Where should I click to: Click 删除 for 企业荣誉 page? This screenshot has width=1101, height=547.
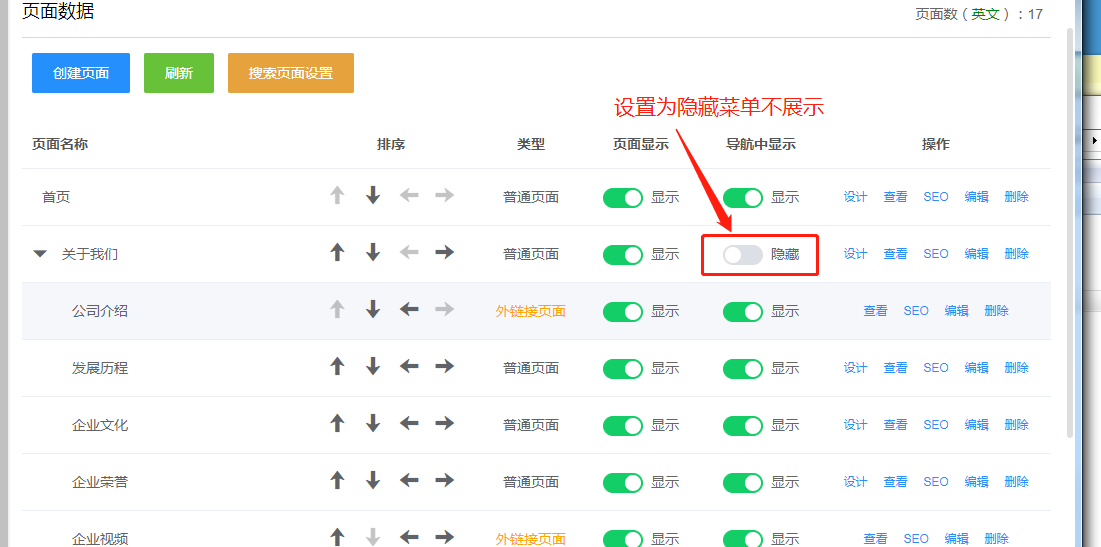point(1016,482)
